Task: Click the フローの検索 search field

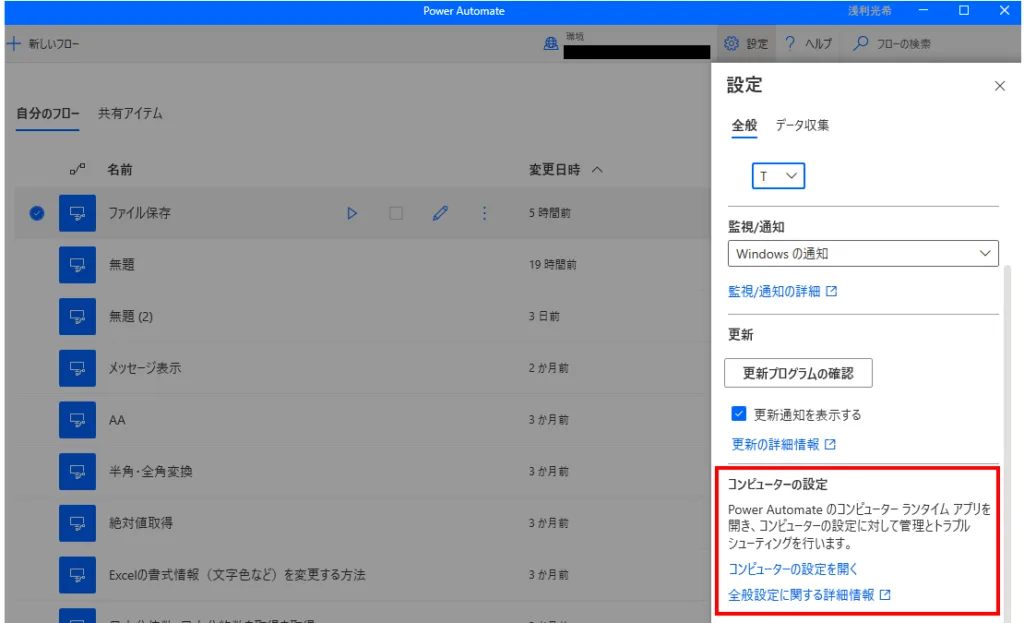Action: coord(898,44)
